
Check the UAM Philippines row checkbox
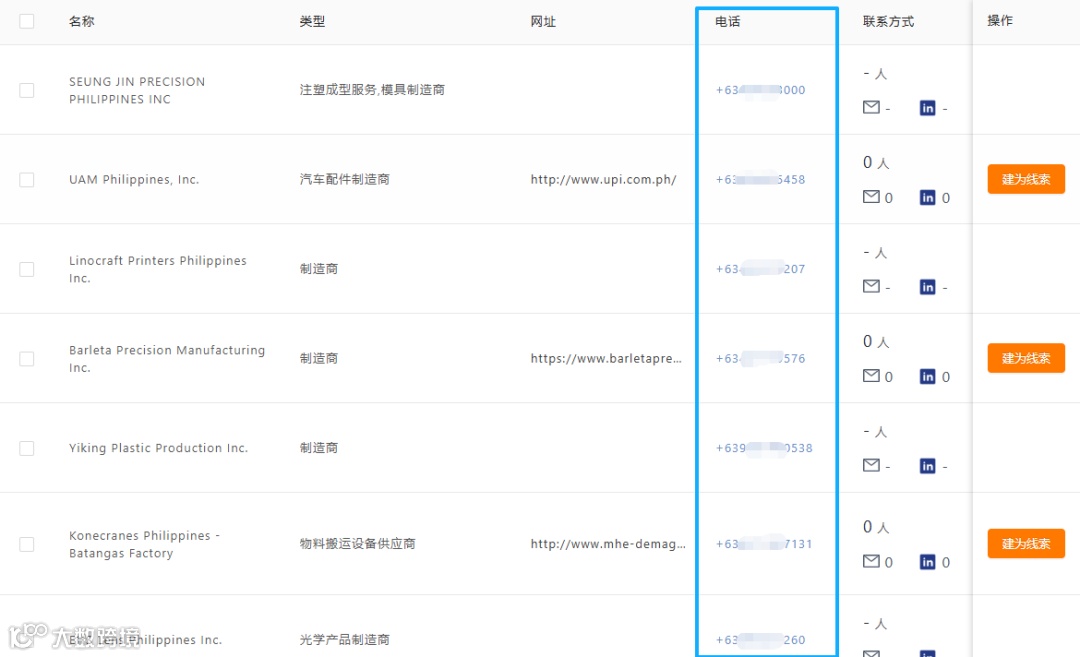pyautogui.click(x=27, y=180)
